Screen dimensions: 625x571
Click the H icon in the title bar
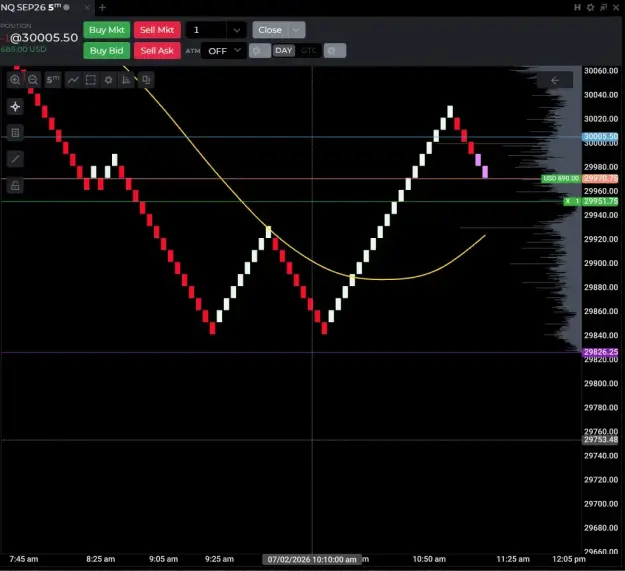click(577, 7)
